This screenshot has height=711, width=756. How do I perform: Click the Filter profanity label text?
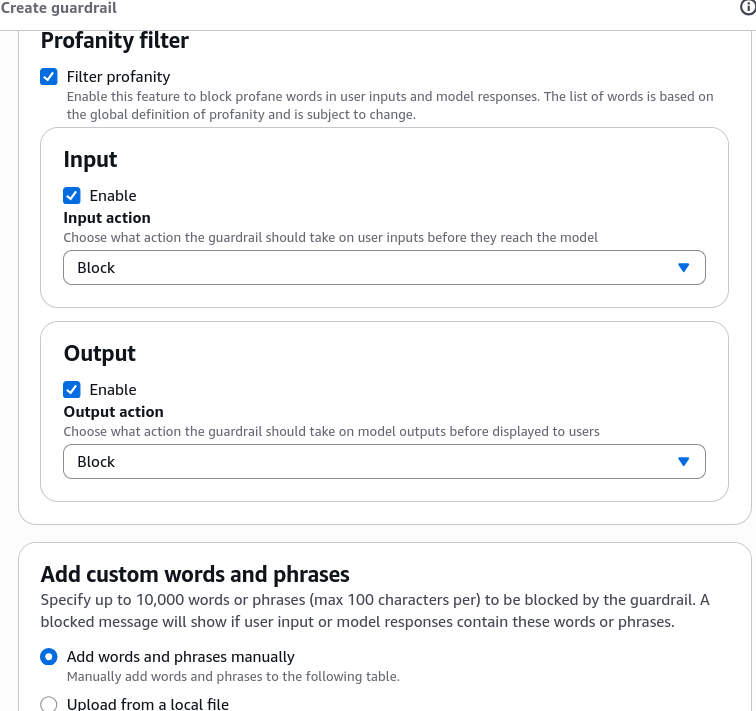(x=118, y=77)
